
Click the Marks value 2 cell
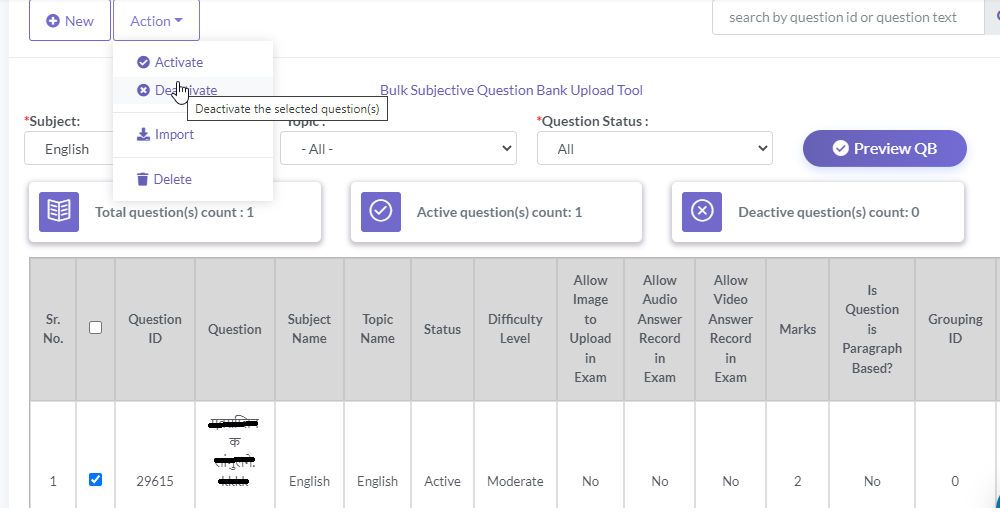tap(798, 481)
